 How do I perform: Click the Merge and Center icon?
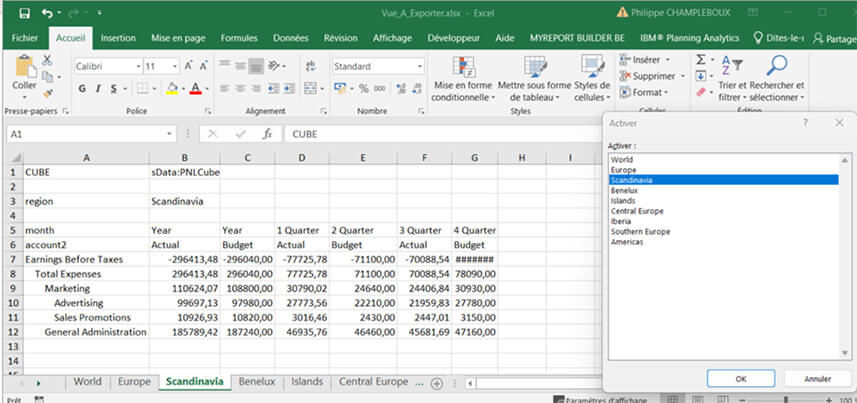tap(310, 89)
